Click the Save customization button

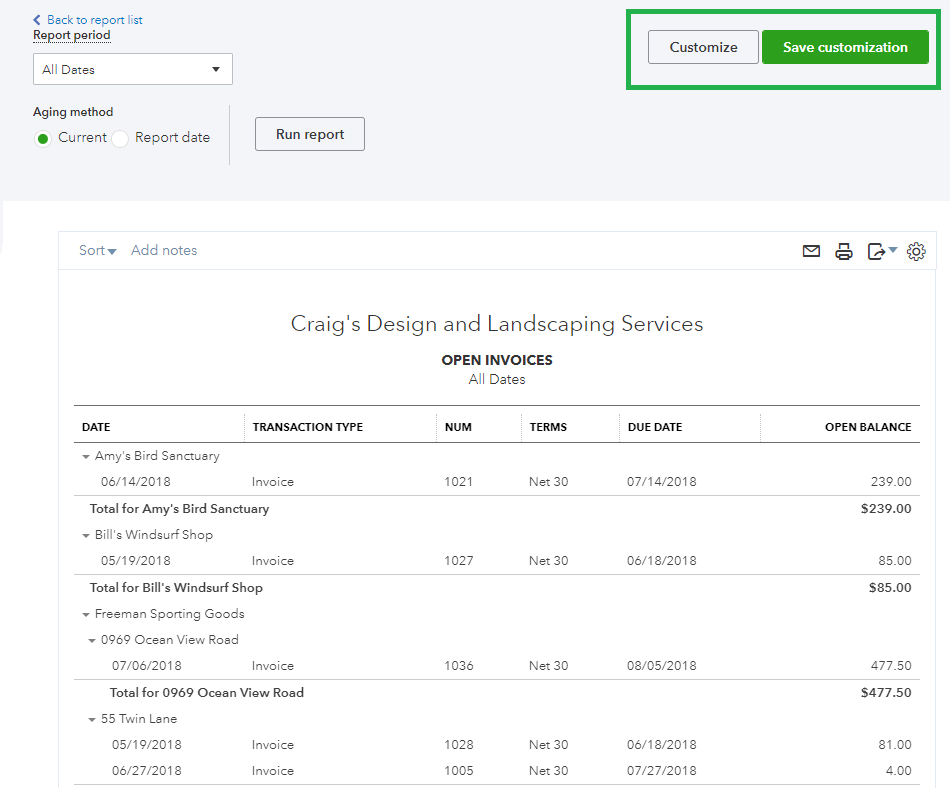pos(845,46)
